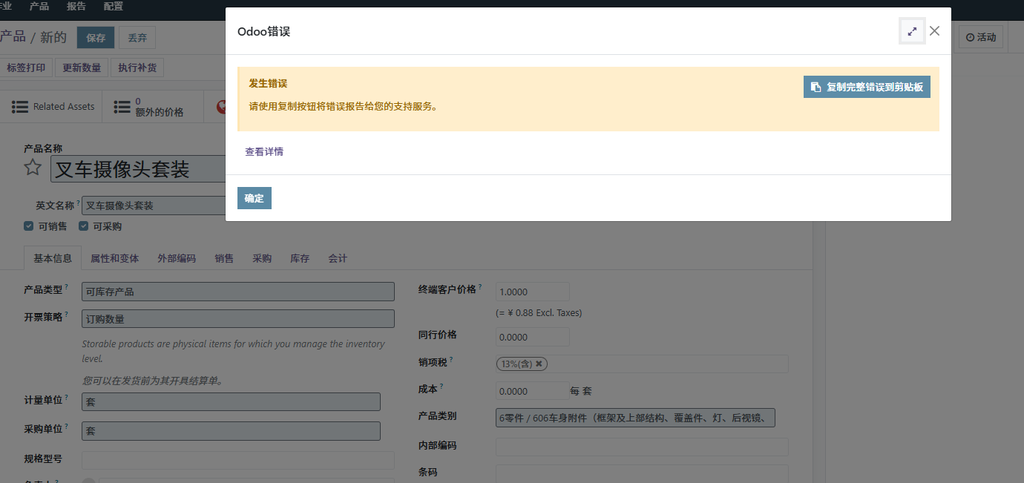Click help mark beside 销项税

tap(451, 359)
